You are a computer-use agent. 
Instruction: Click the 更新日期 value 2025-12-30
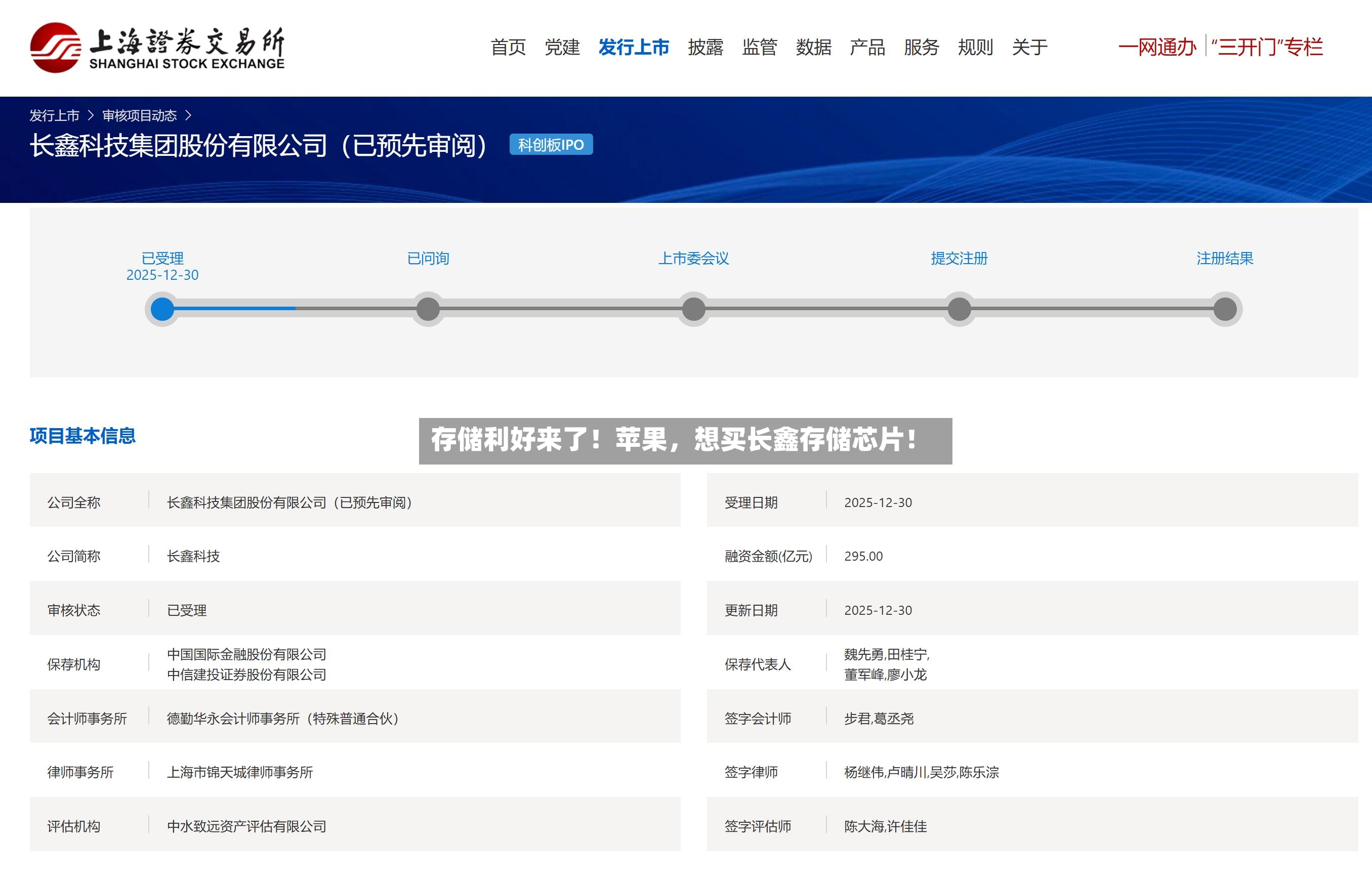click(878, 610)
